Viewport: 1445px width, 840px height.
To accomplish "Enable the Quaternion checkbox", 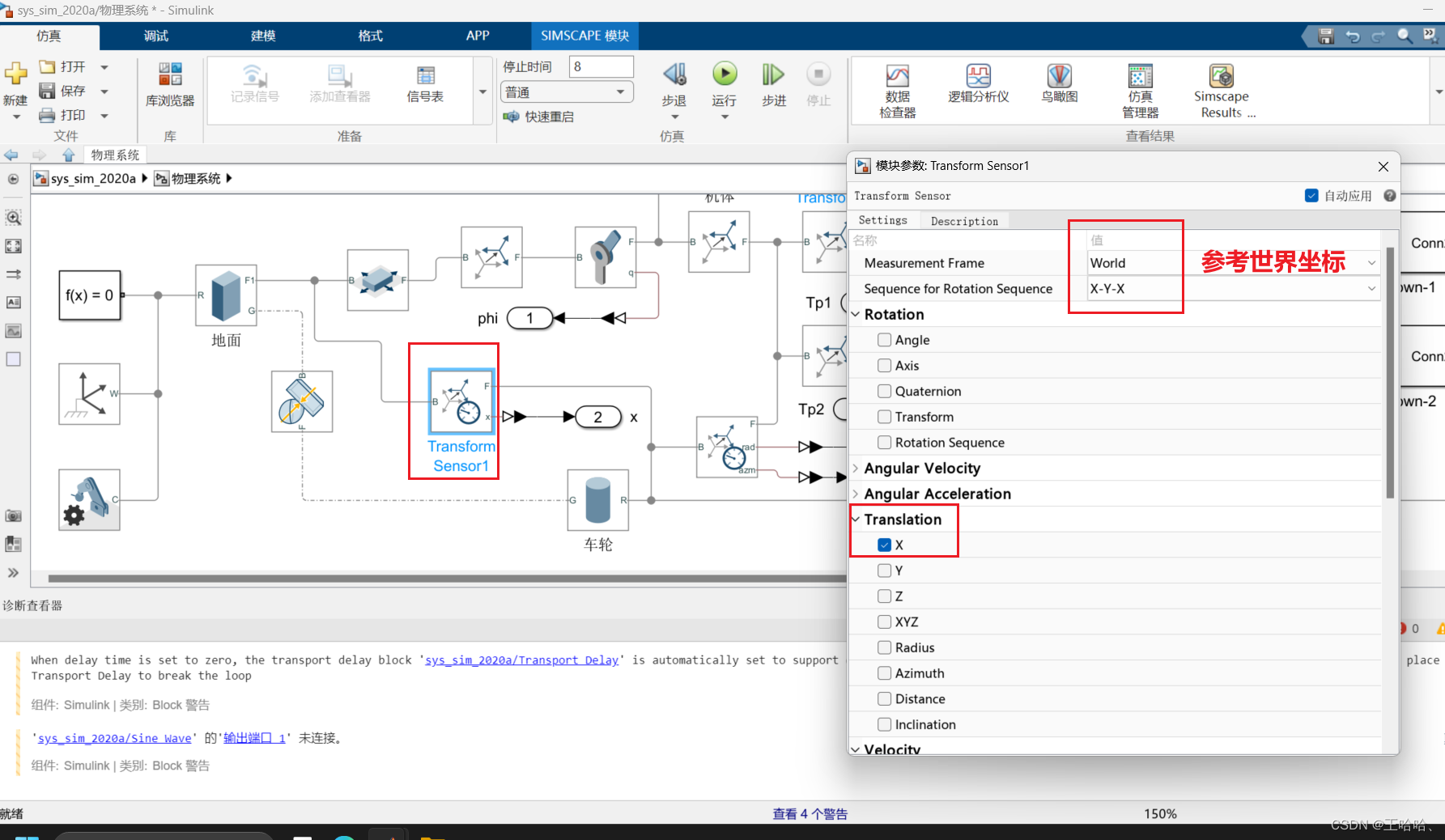I will (x=885, y=392).
